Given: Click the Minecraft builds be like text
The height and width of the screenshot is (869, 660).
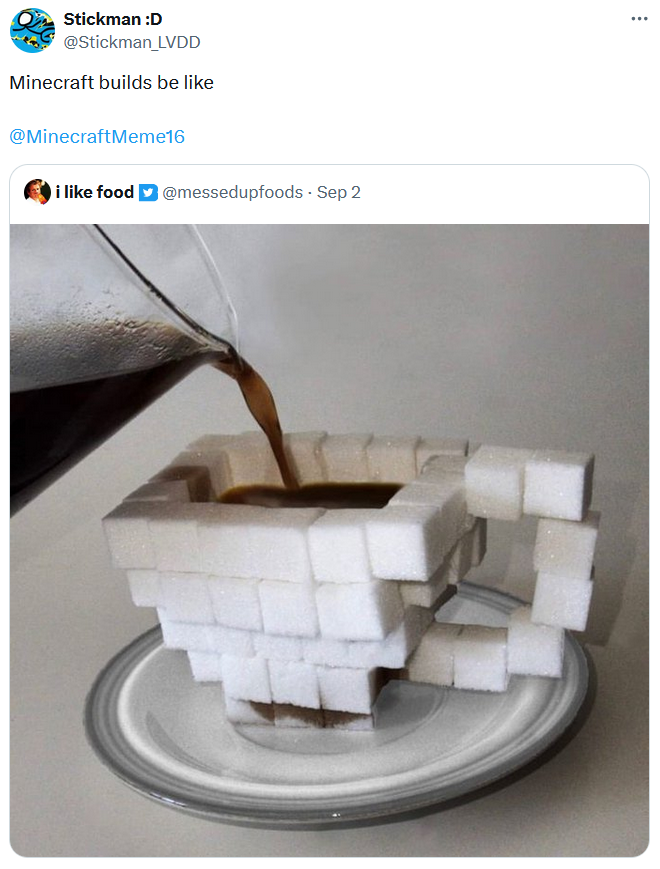Looking at the screenshot, I should tap(111, 83).
